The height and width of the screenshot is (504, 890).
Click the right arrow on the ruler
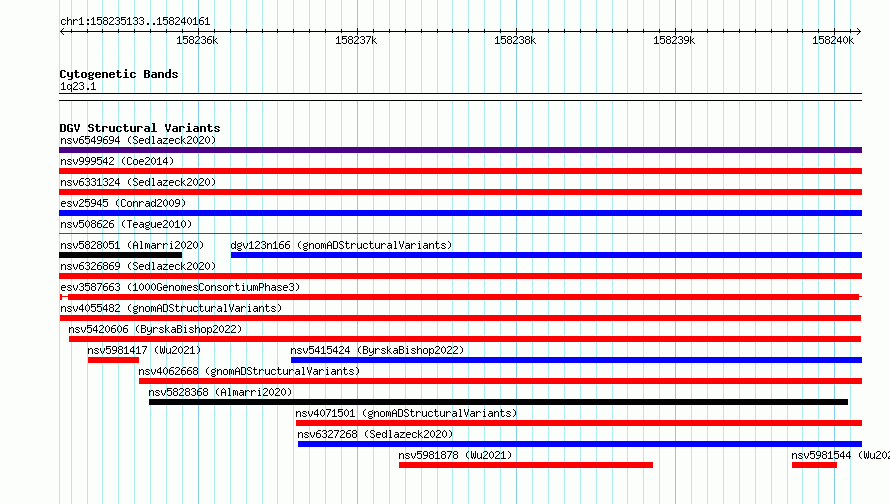click(x=859, y=31)
